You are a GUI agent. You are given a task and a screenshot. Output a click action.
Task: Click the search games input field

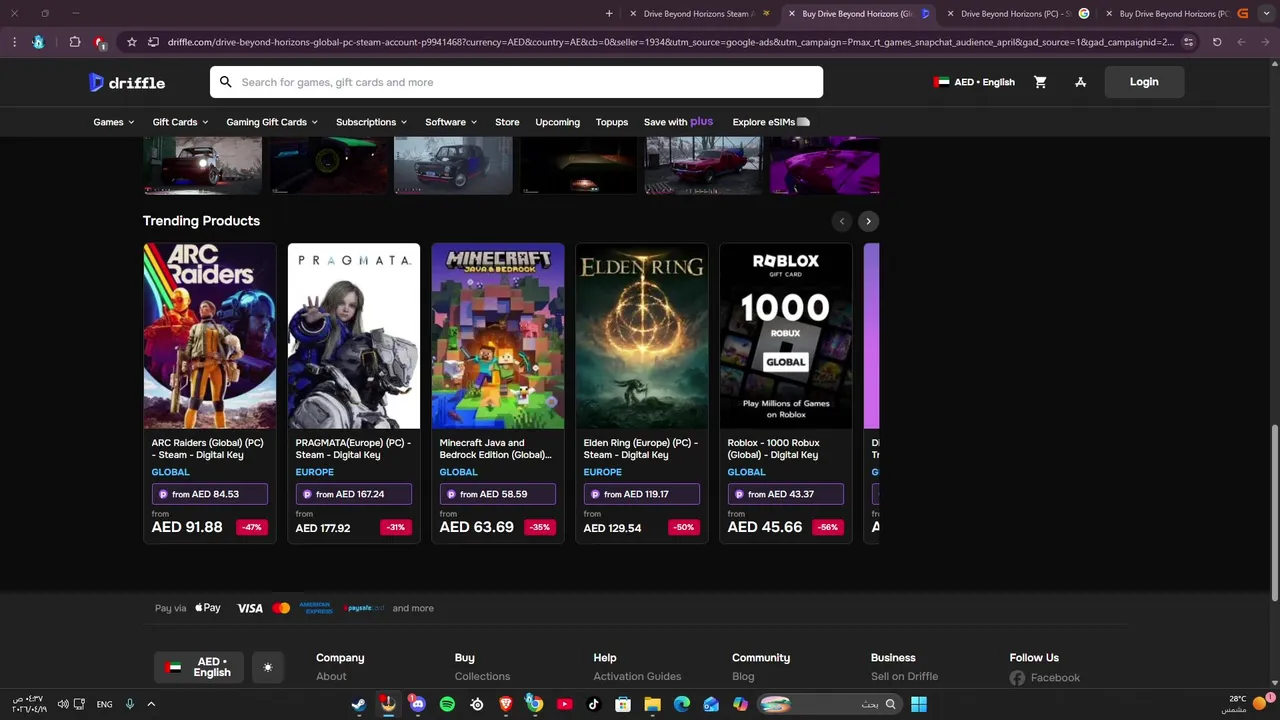point(516,82)
